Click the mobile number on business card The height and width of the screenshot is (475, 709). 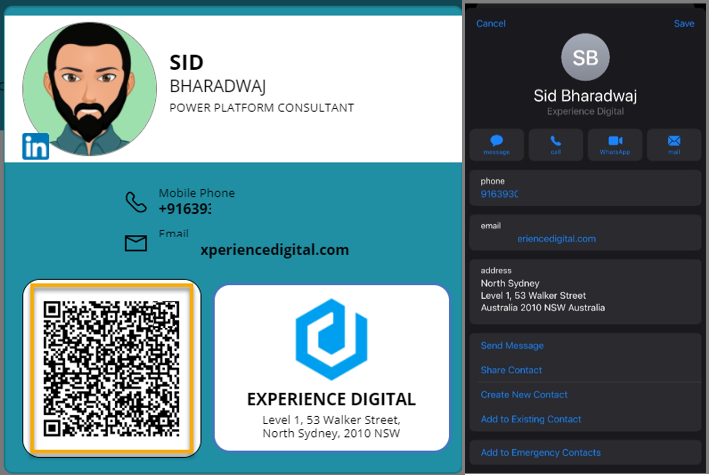pos(184,209)
